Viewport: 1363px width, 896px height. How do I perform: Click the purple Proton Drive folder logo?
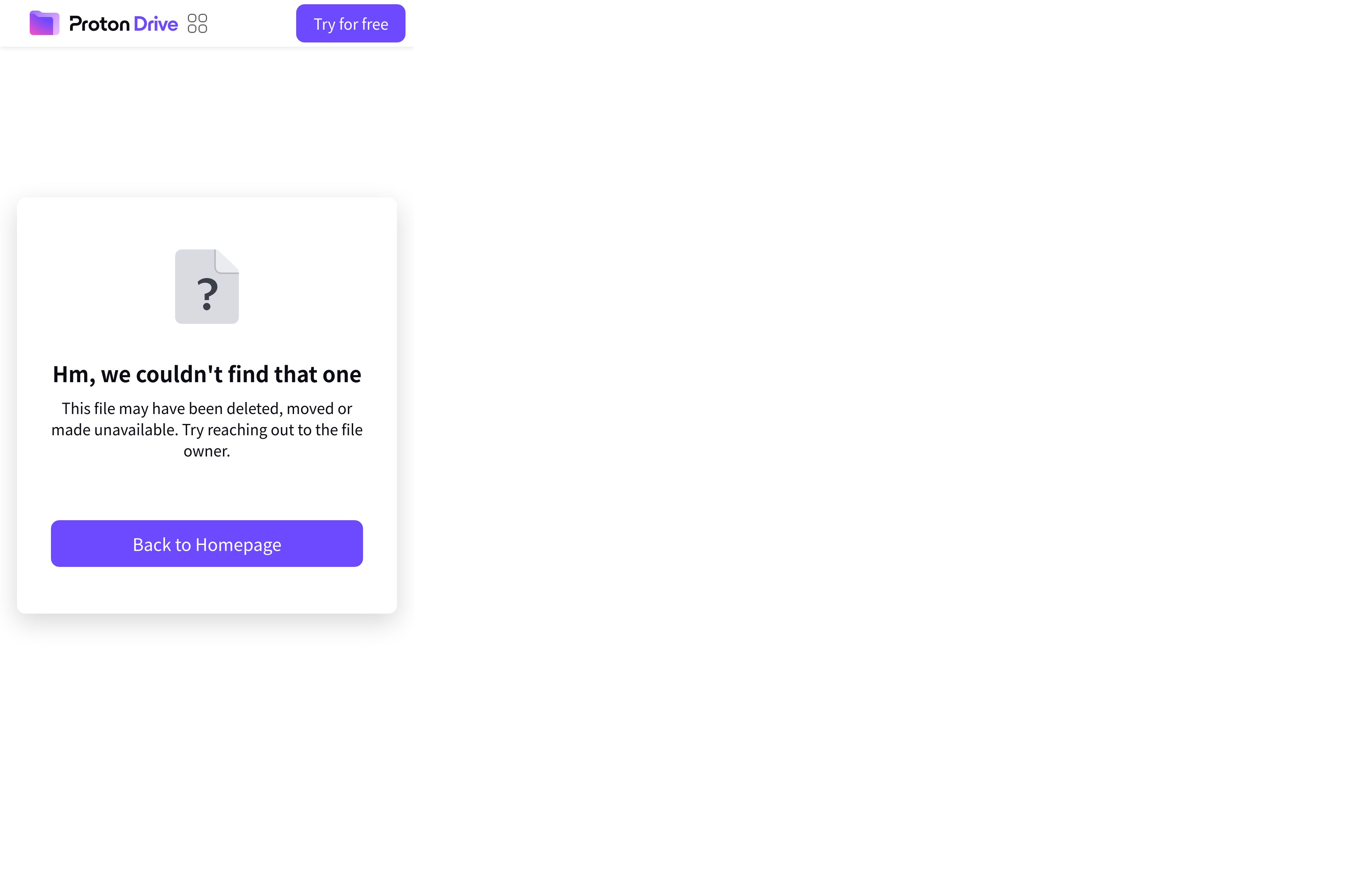[45, 23]
